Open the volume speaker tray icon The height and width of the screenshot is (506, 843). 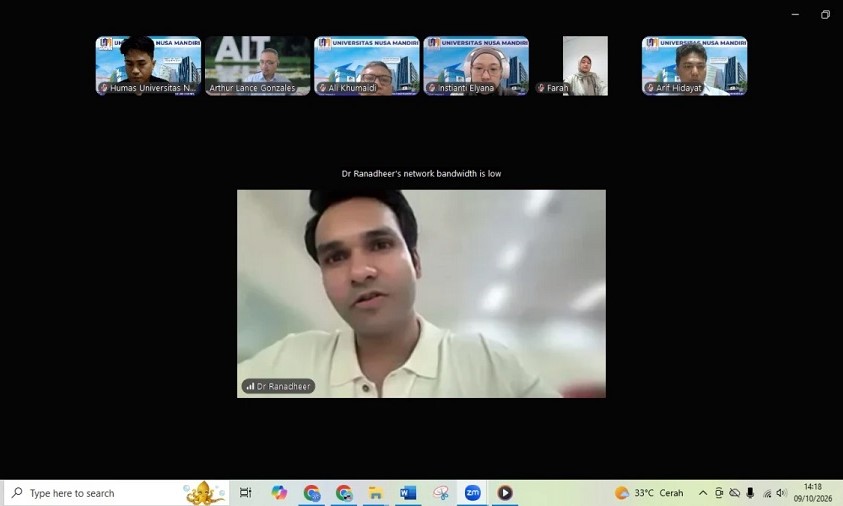781,493
